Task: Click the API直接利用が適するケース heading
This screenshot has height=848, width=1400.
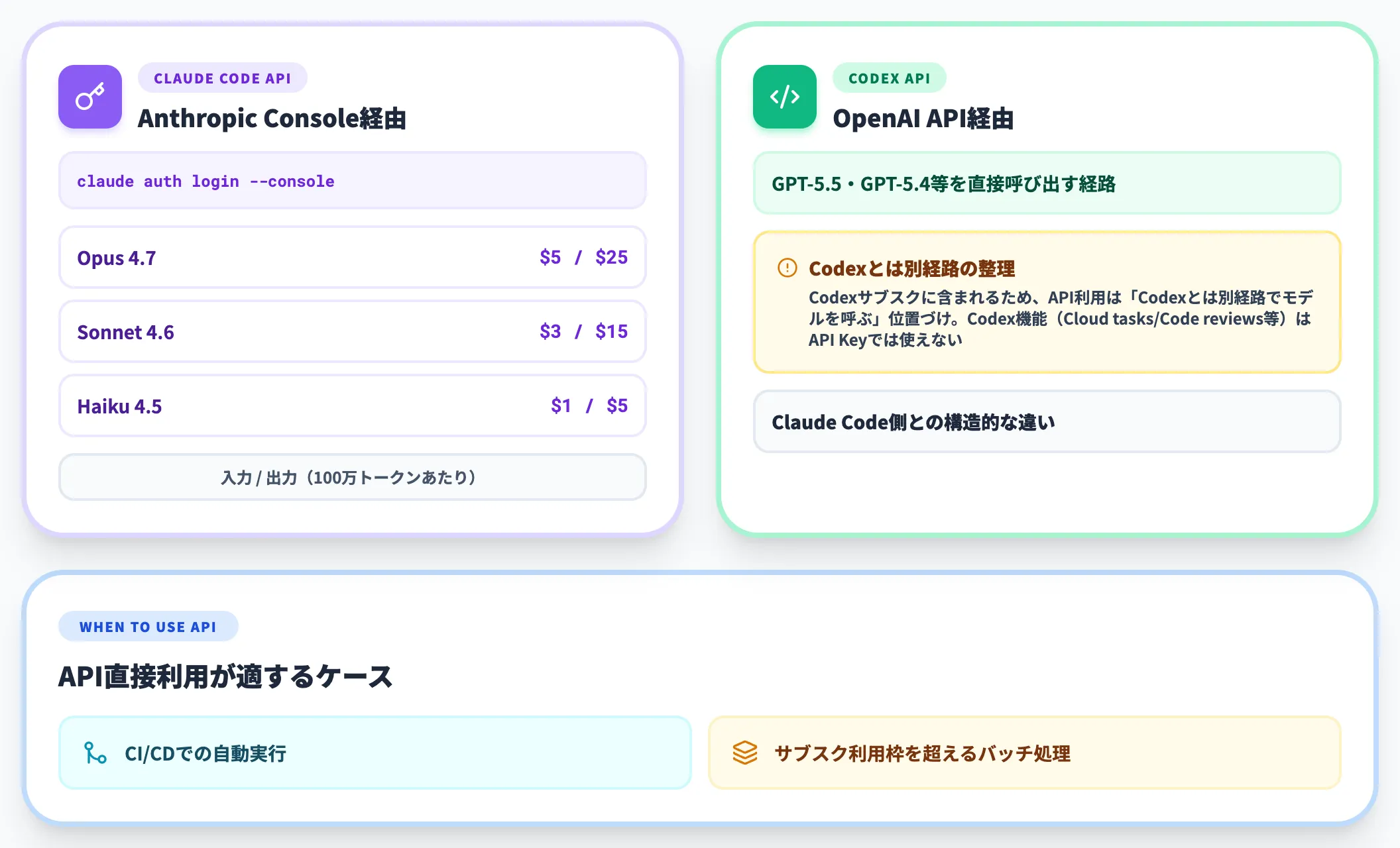Action: (225, 676)
